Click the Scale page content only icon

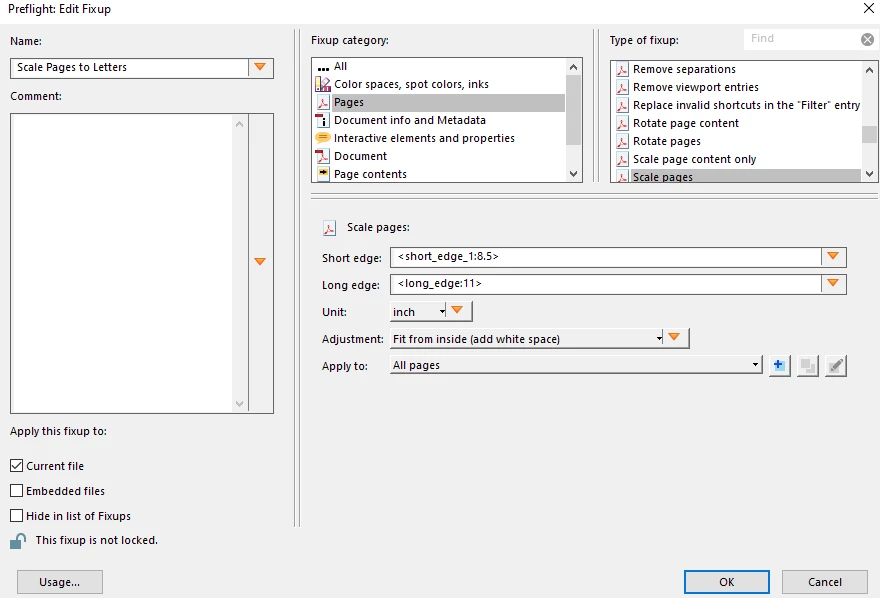point(622,159)
